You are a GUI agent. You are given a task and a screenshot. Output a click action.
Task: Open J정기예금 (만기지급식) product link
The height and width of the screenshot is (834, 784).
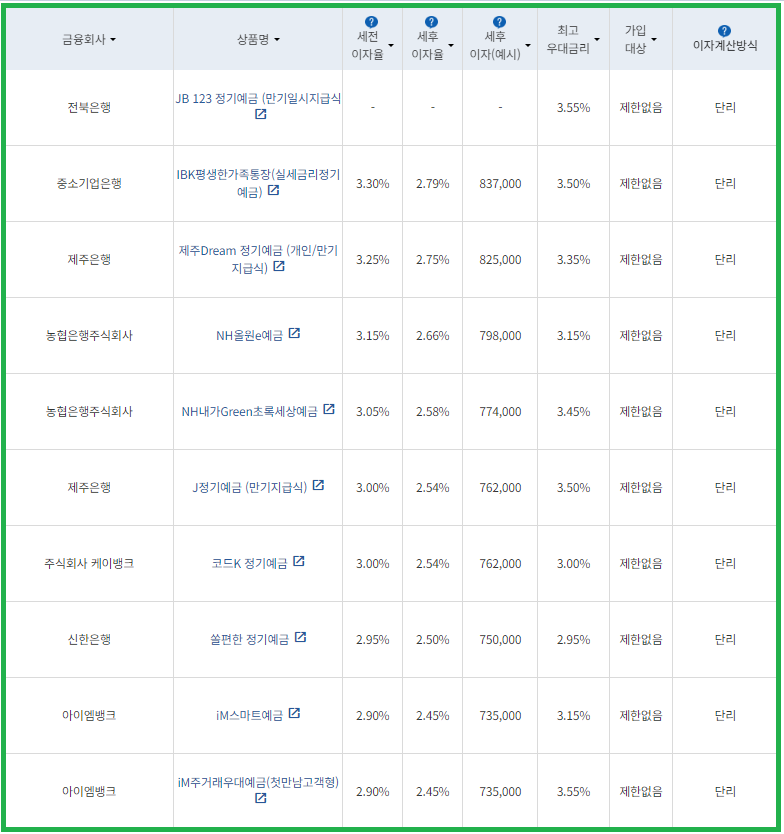click(x=249, y=488)
